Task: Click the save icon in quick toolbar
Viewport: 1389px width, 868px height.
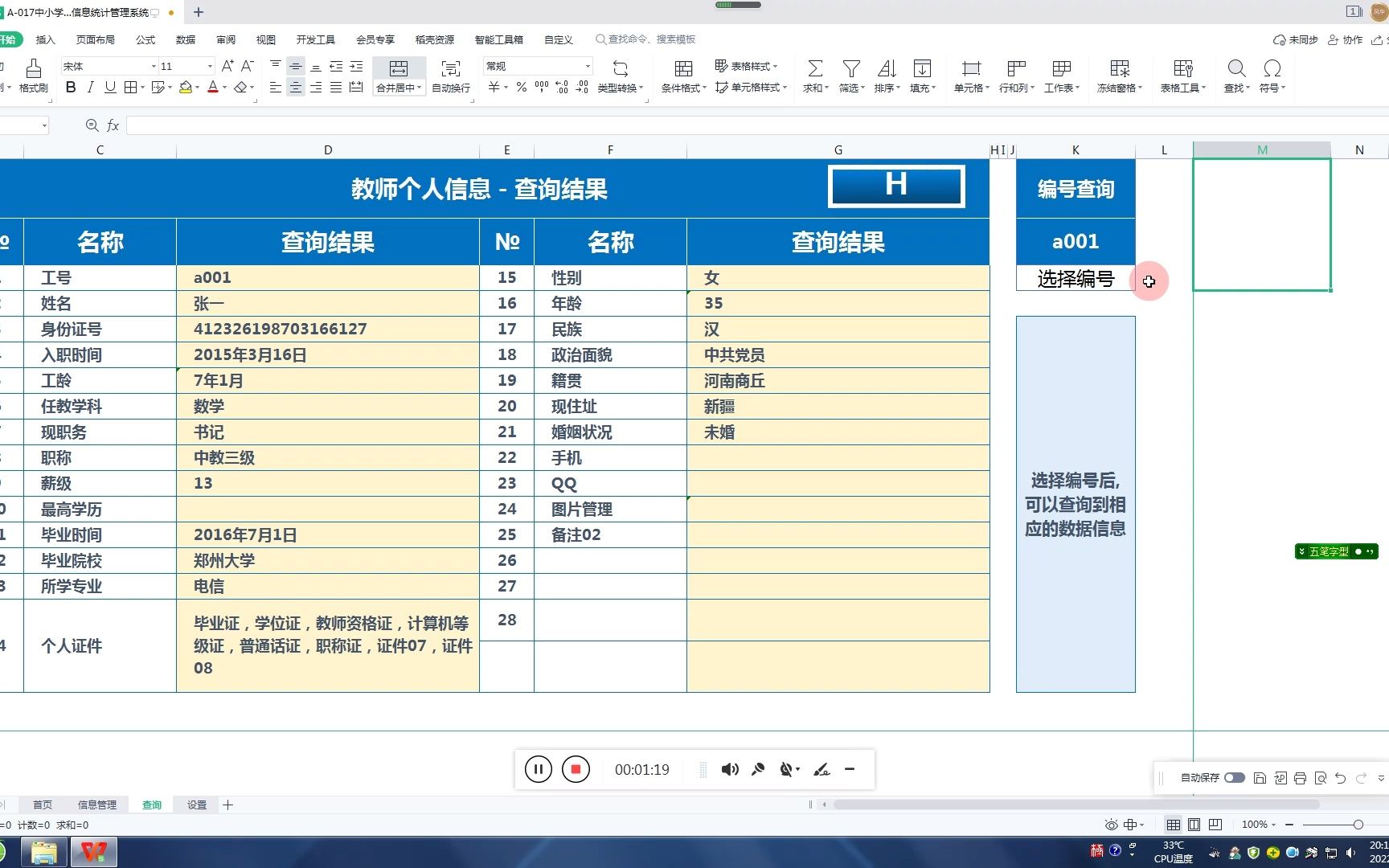Action: point(1260,778)
